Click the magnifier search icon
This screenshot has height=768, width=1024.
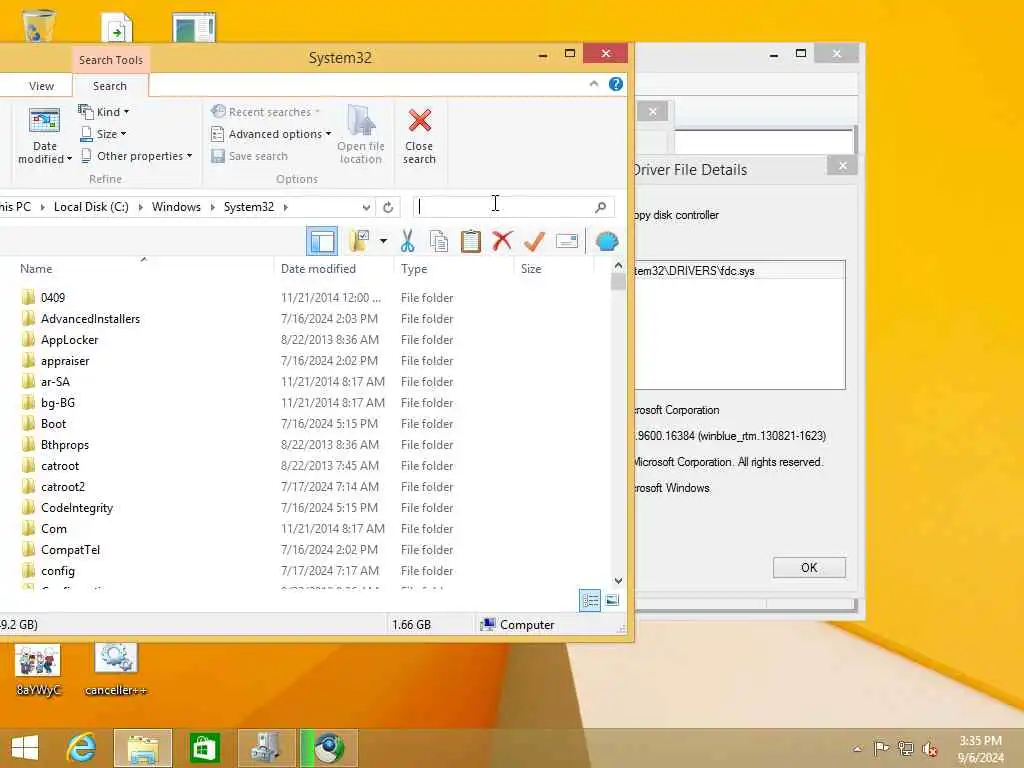pos(601,207)
